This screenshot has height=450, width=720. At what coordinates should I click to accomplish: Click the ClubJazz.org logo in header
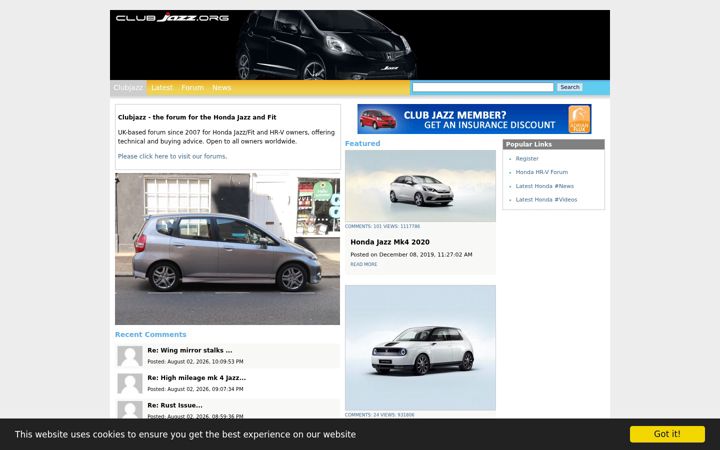click(172, 18)
